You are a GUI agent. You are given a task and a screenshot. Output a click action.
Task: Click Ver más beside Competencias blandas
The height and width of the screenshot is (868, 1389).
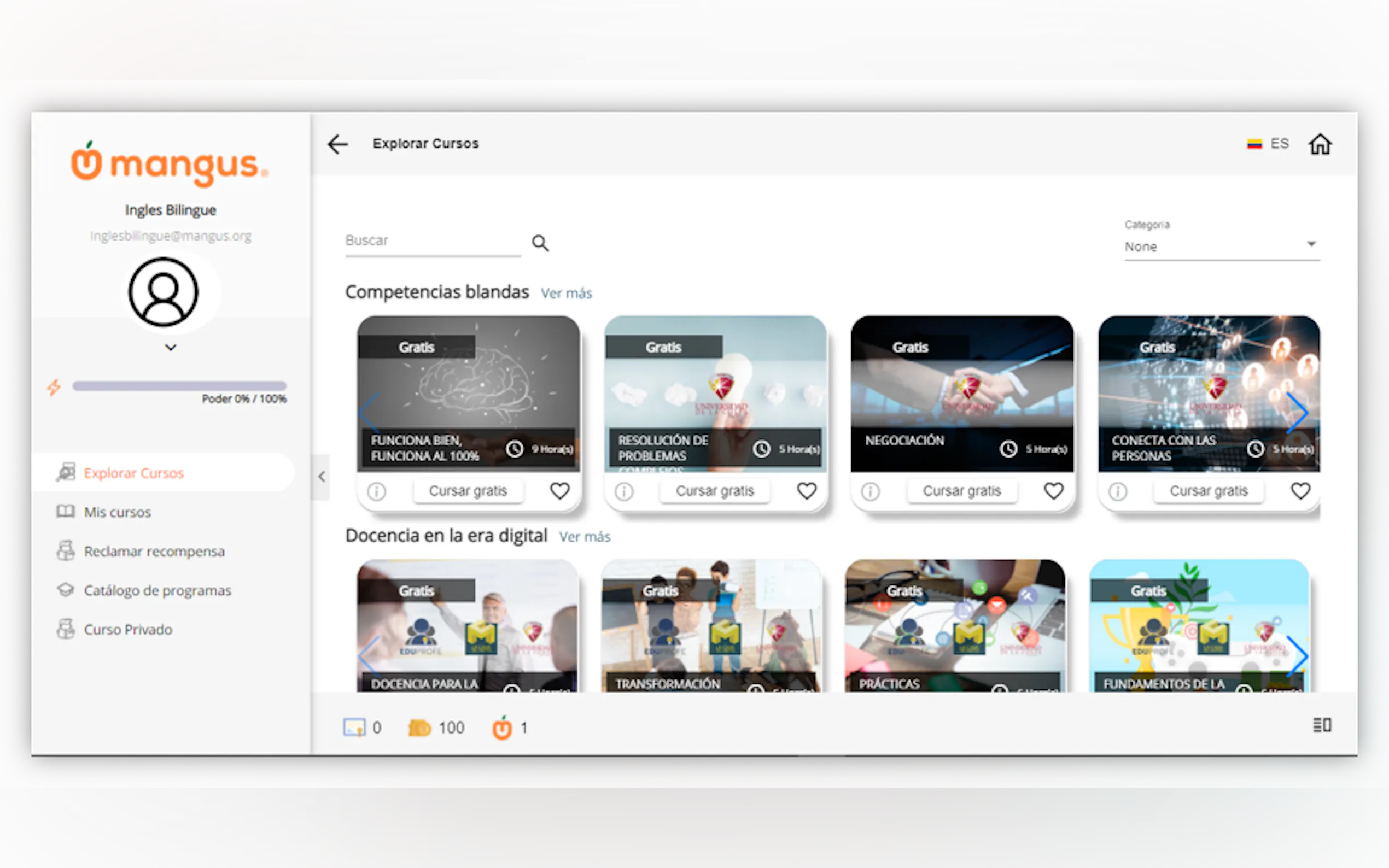566,294
